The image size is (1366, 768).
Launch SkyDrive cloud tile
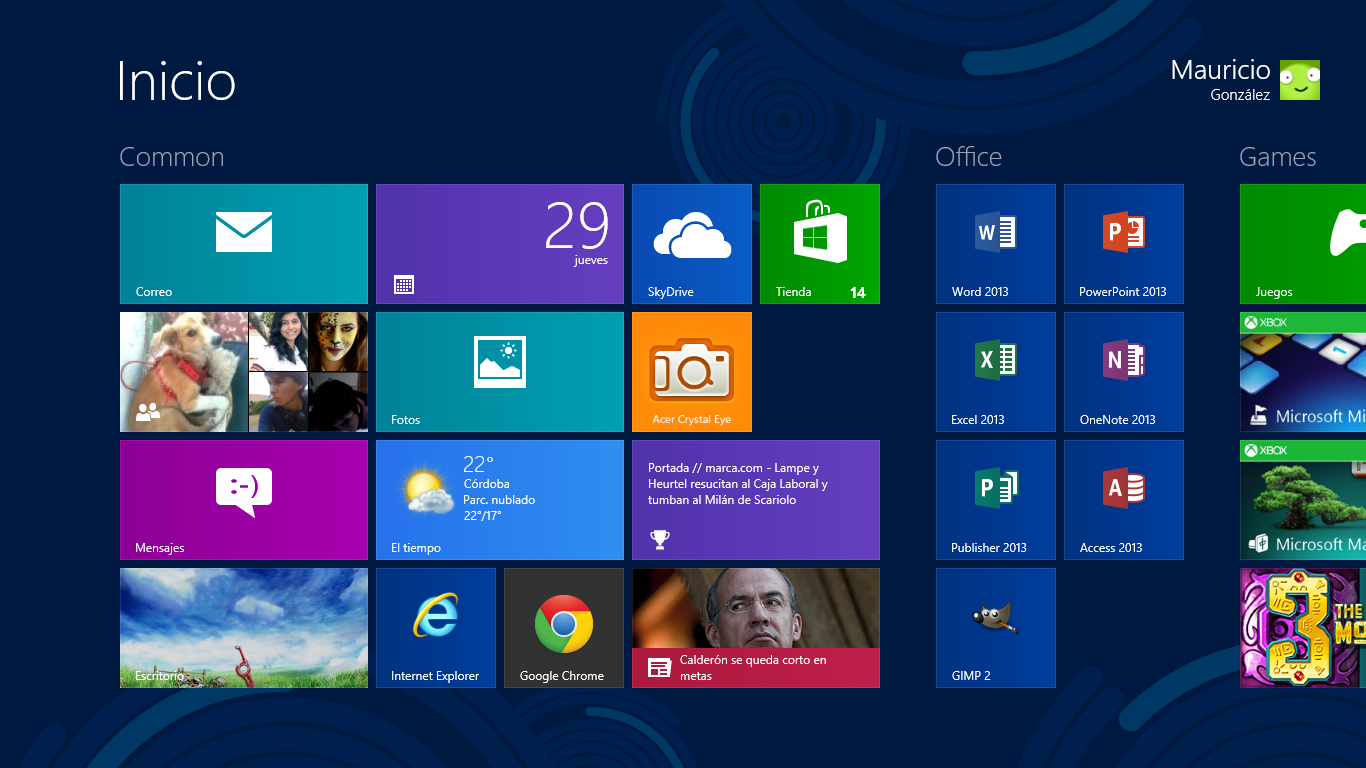tap(691, 243)
